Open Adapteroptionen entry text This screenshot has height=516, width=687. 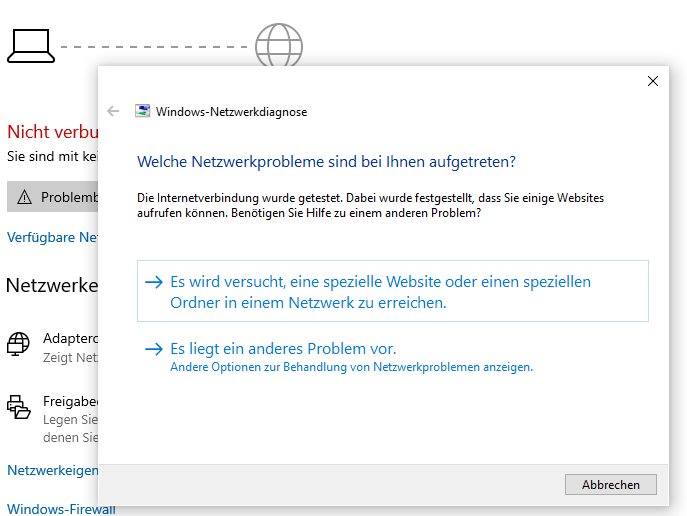[x=71, y=338]
